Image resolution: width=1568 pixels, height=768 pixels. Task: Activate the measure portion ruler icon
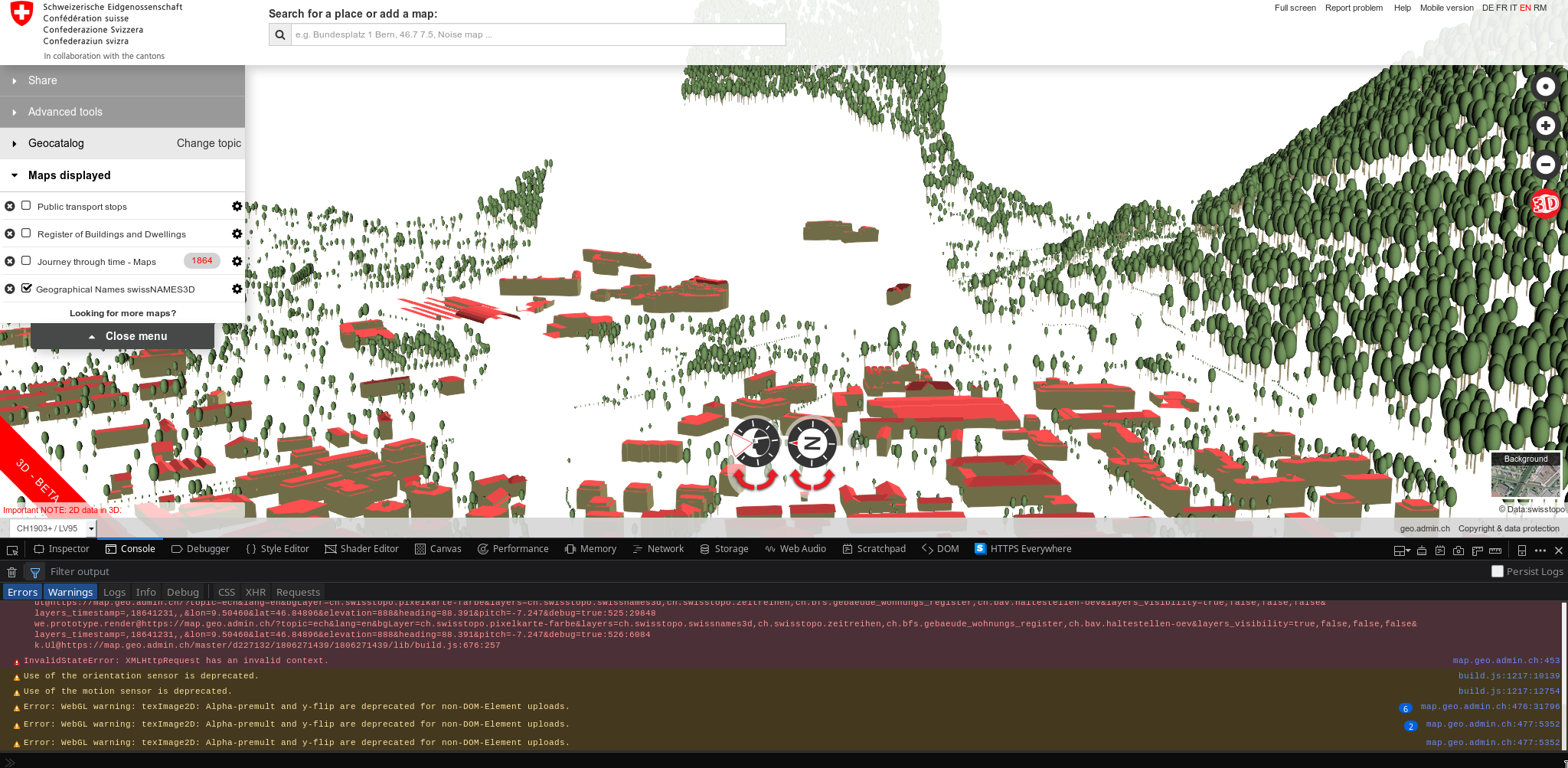coord(1495,551)
